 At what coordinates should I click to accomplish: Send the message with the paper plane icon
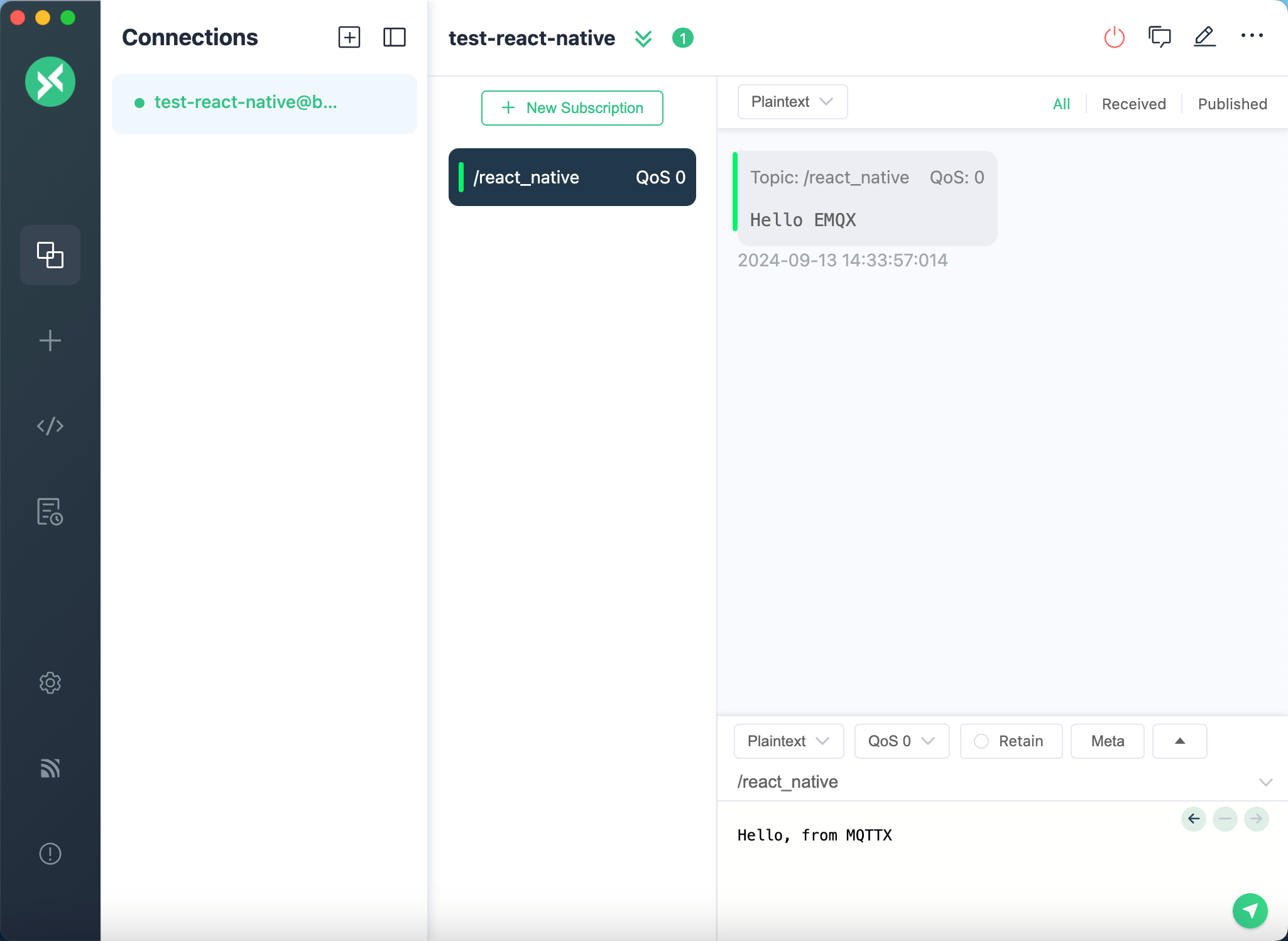[1249, 910]
